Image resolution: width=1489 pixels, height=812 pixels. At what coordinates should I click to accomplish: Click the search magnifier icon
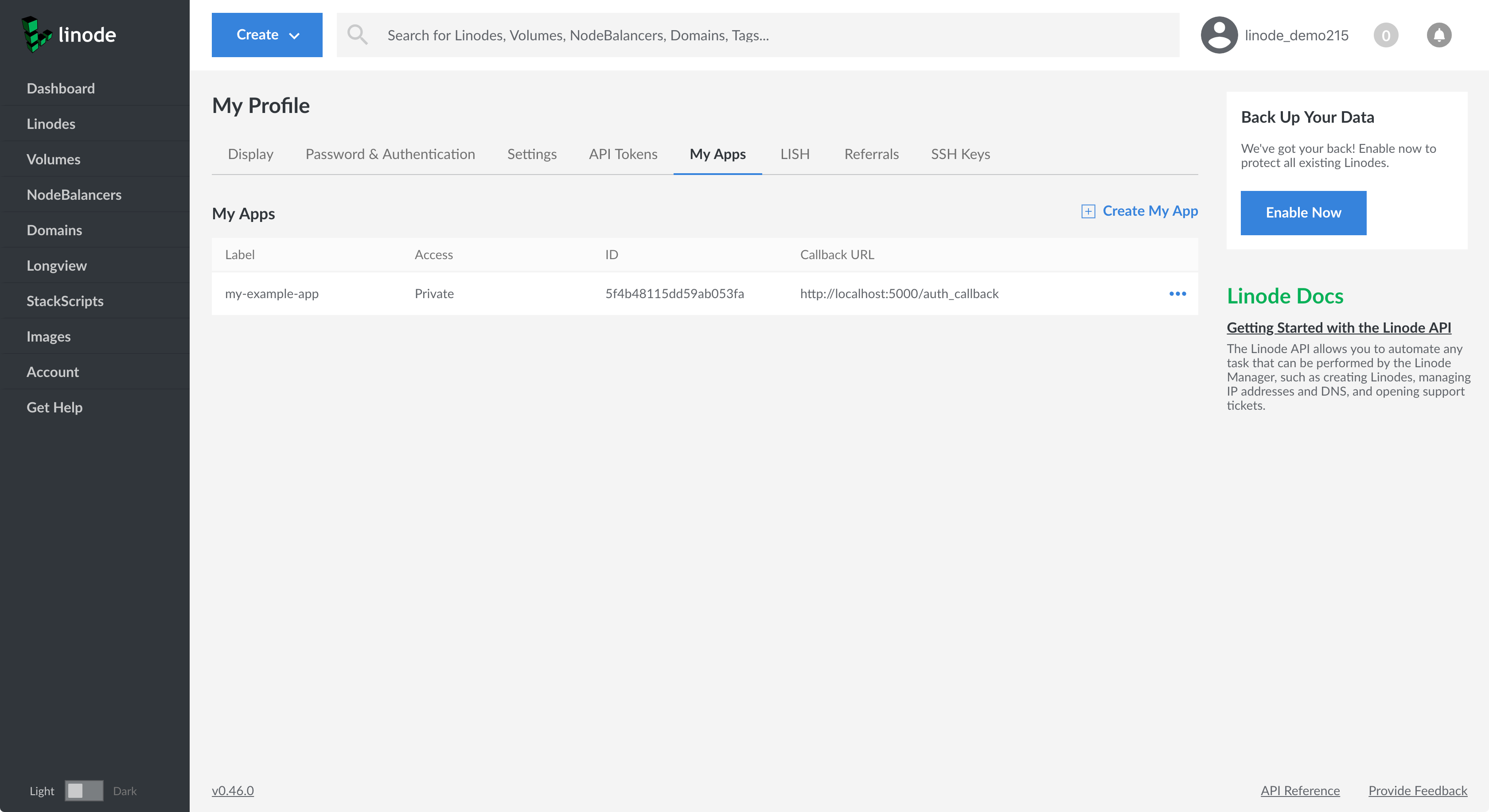[x=358, y=35]
